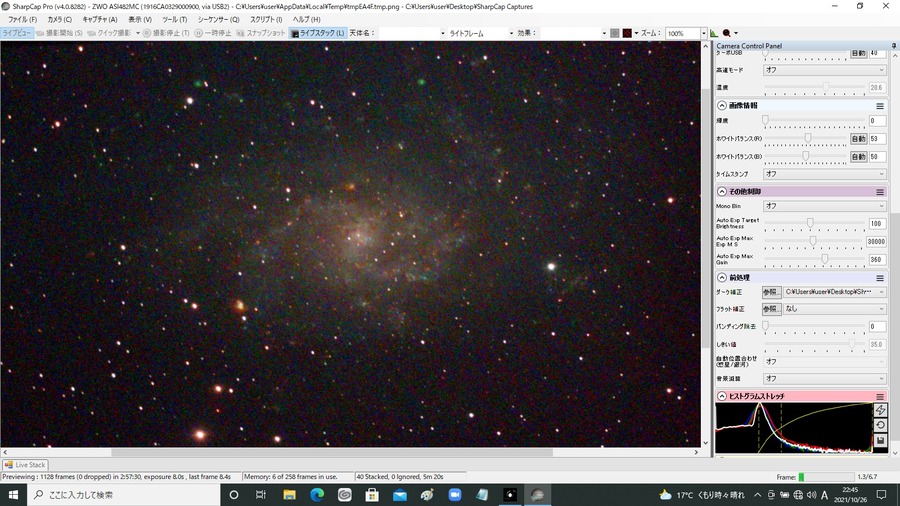
Task: Open the ファイル (F) menu
Action: click(x=22, y=20)
